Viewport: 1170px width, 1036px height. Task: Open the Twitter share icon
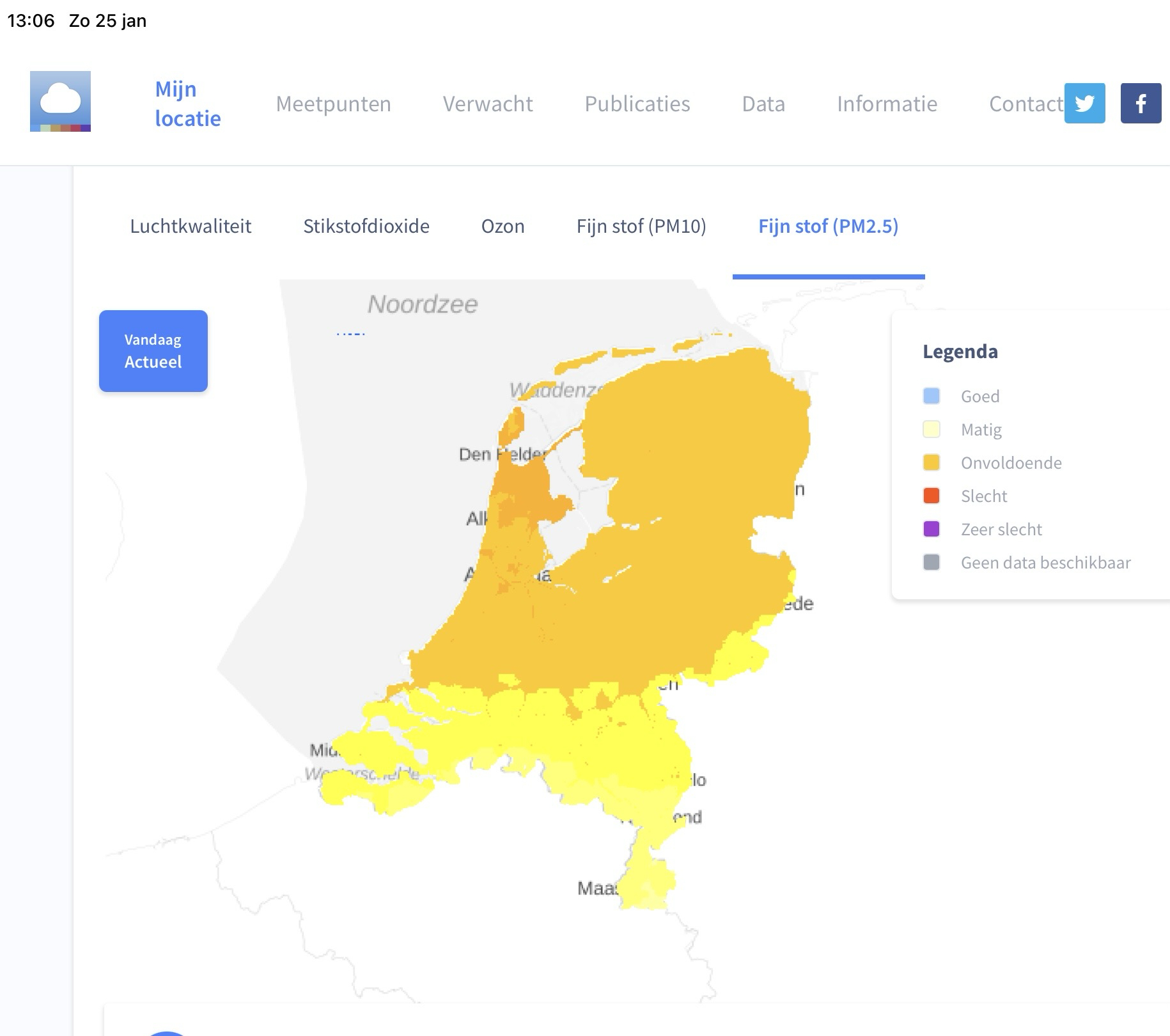[1084, 103]
